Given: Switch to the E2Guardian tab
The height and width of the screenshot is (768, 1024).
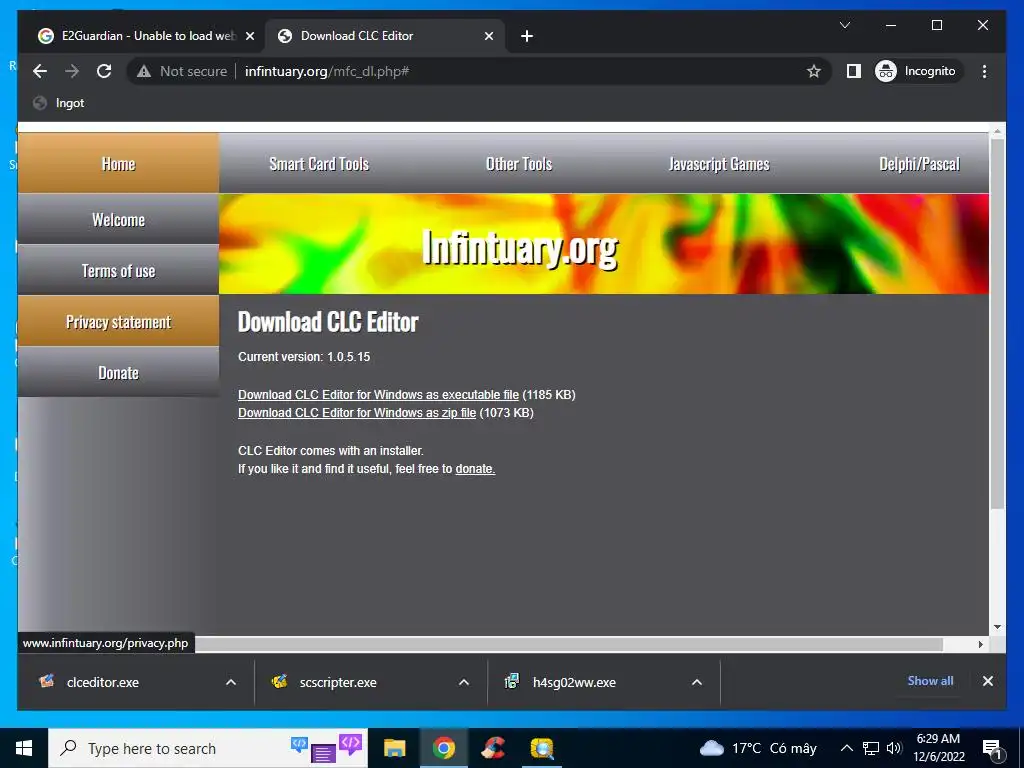Looking at the screenshot, I should (x=147, y=36).
